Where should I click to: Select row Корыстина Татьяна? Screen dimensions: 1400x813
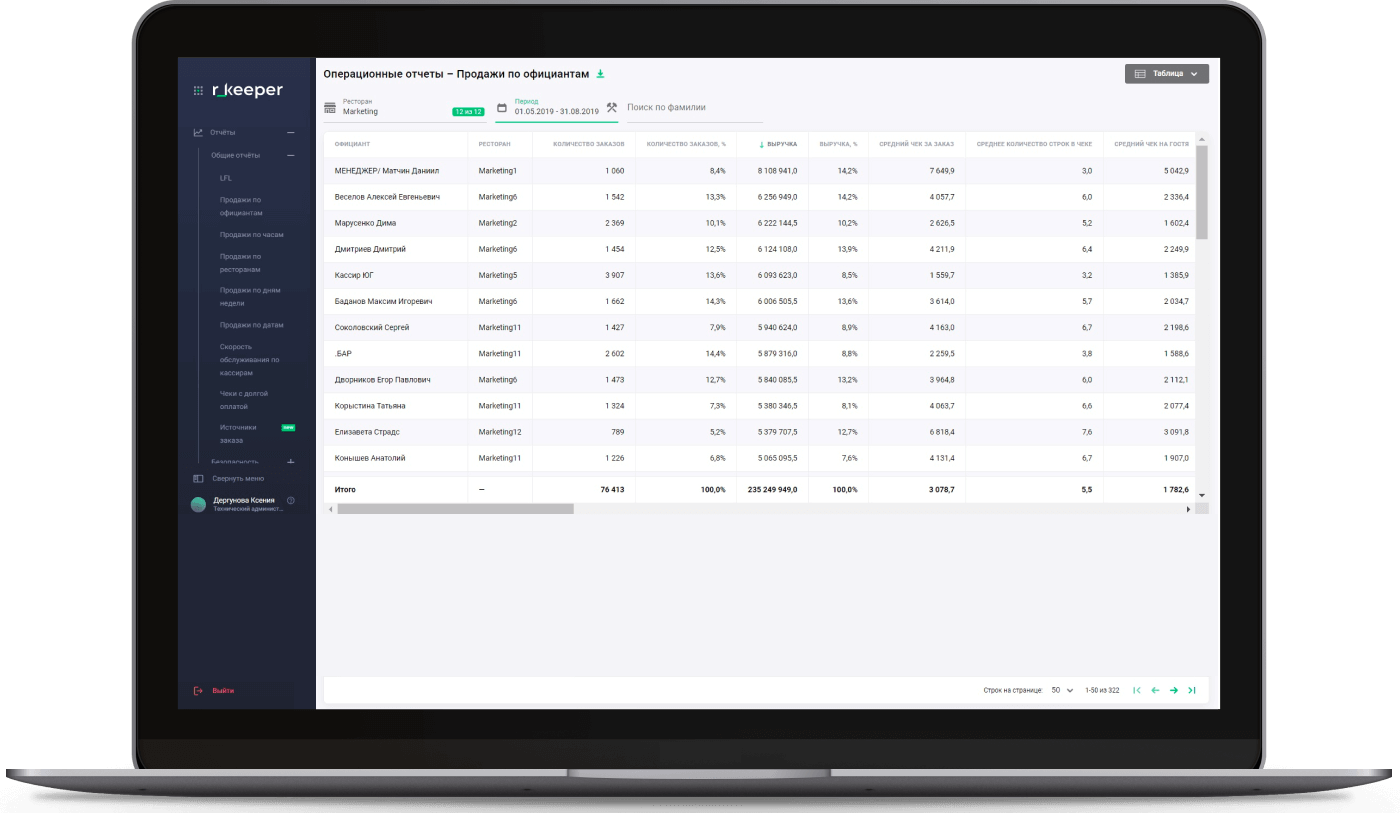coord(758,406)
